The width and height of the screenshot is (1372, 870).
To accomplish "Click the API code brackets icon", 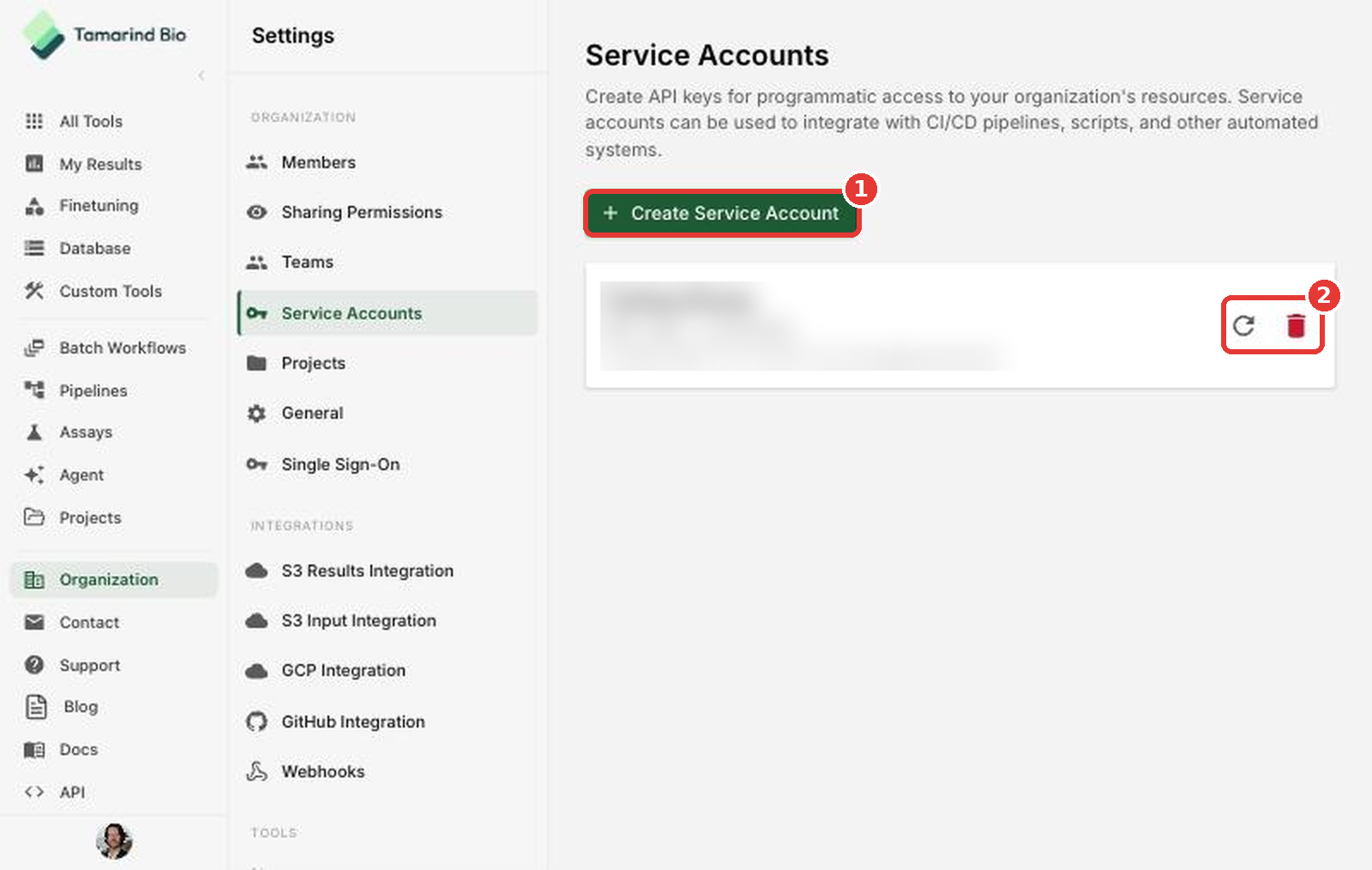I will click(34, 792).
